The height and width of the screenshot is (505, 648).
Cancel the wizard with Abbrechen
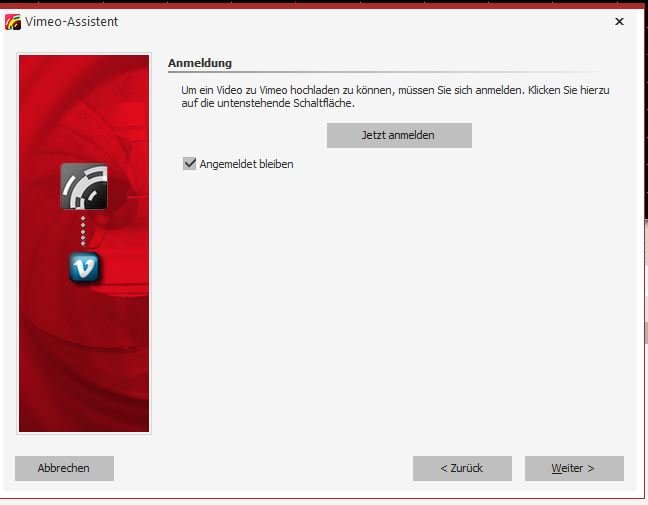point(64,468)
